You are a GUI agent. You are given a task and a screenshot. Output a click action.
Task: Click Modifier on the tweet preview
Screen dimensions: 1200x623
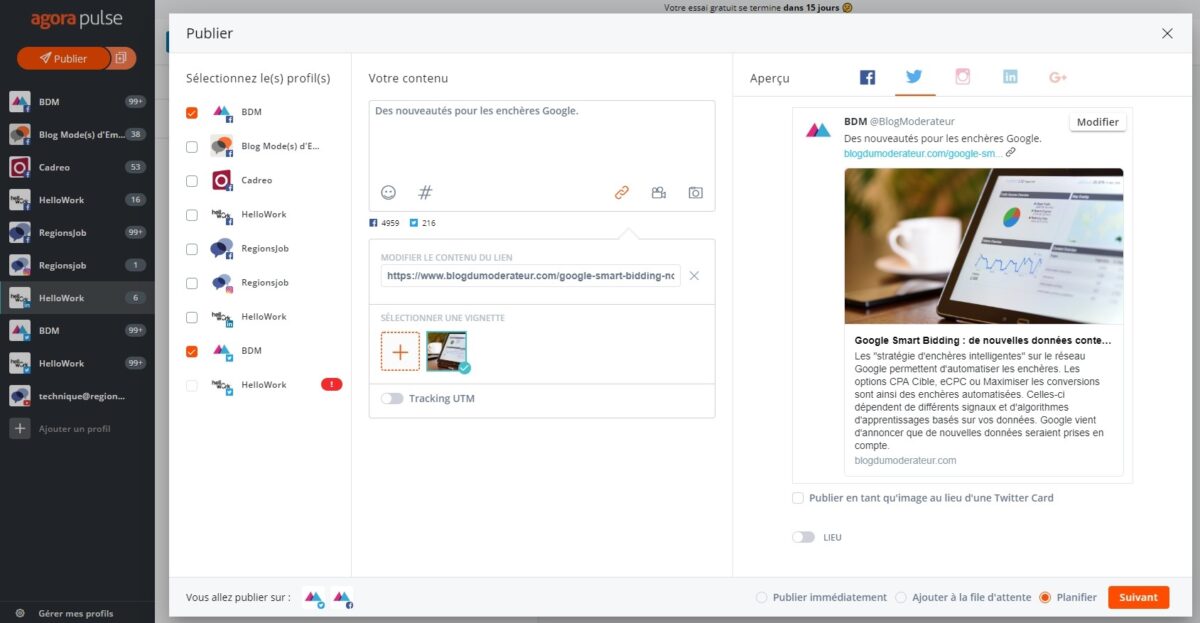click(1097, 121)
